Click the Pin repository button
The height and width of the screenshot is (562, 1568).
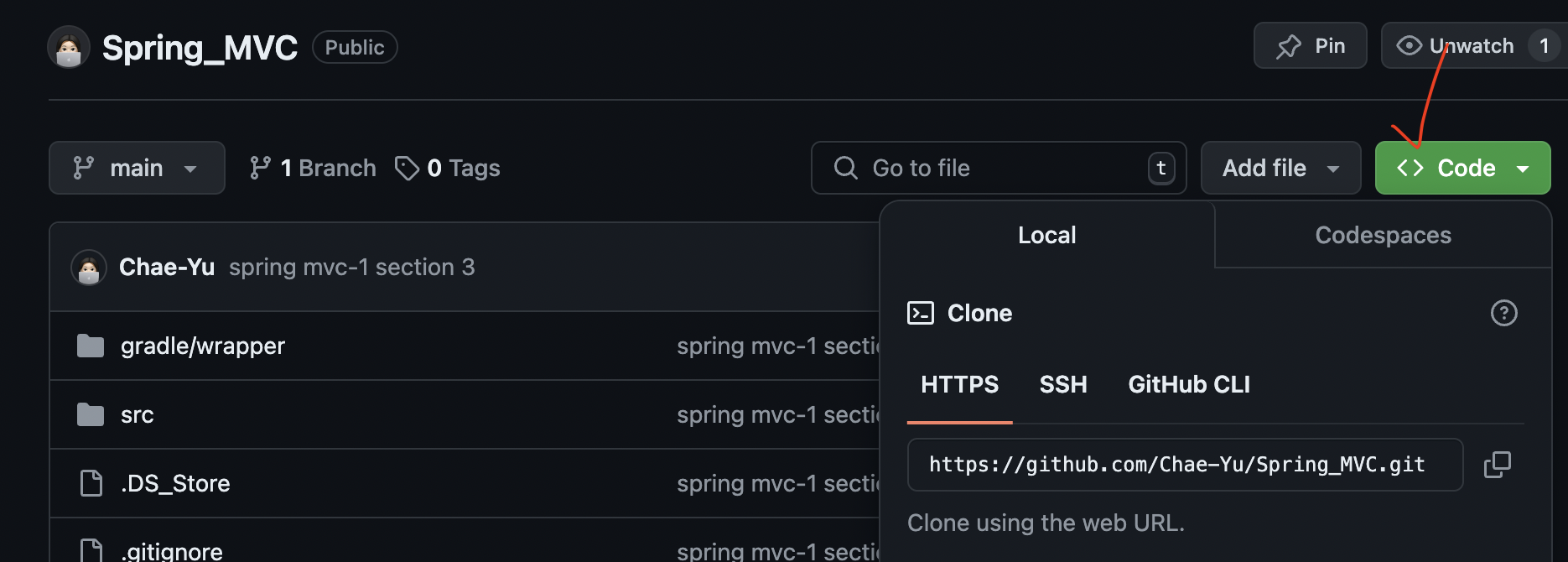[x=1310, y=45]
